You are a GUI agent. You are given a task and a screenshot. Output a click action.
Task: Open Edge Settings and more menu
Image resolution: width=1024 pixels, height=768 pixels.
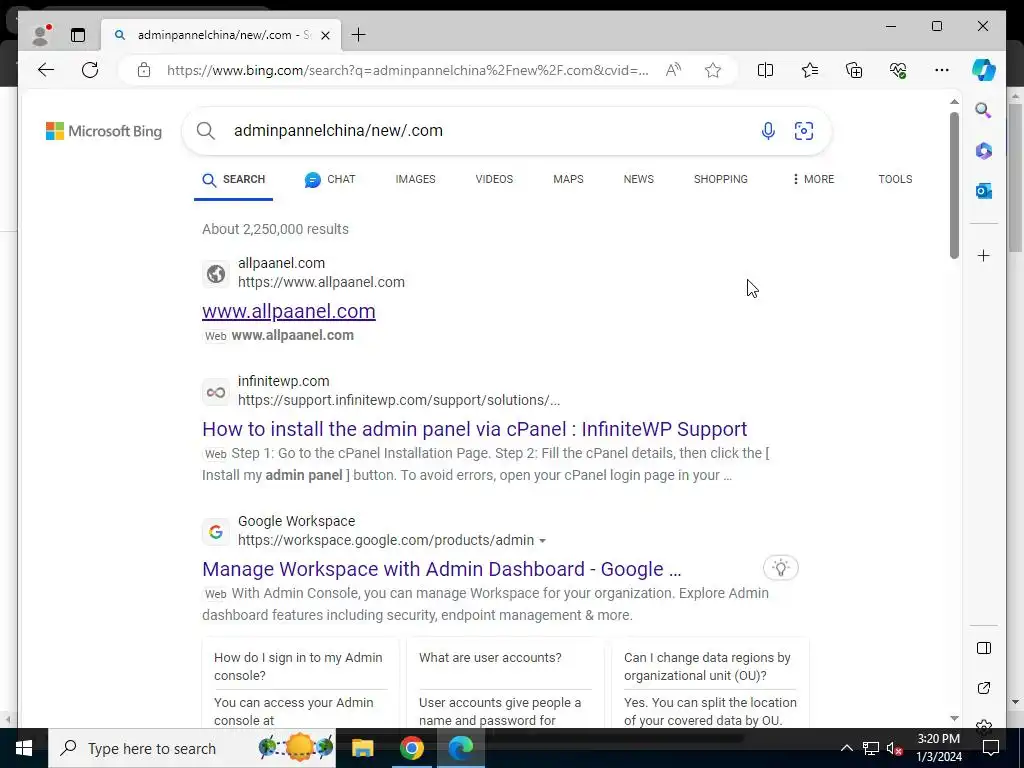click(942, 70)
